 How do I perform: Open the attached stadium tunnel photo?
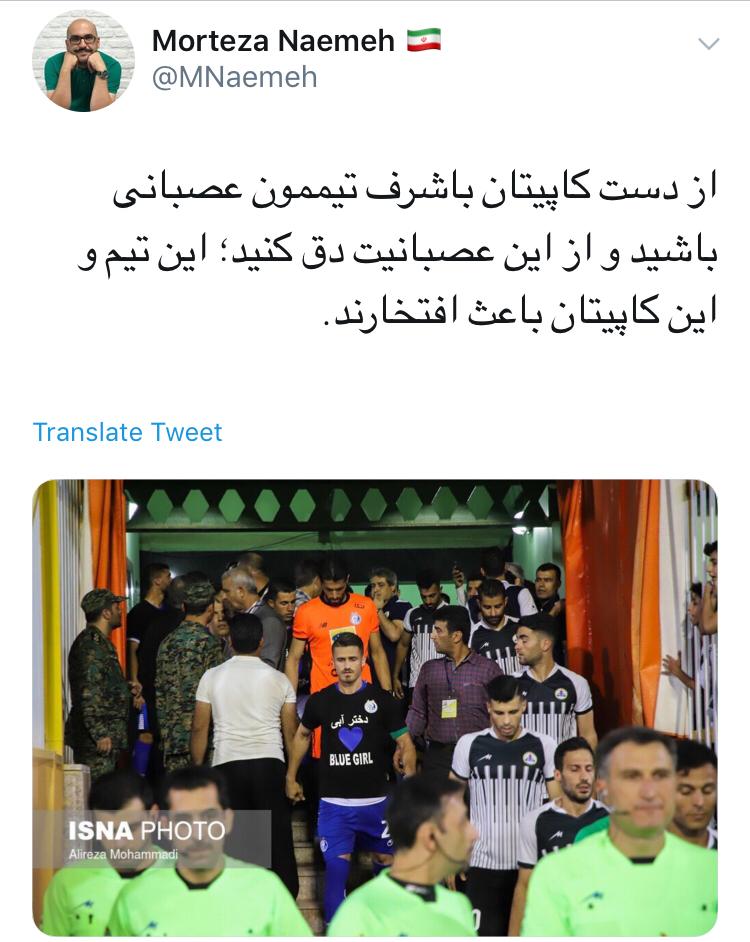pos(375,707)
